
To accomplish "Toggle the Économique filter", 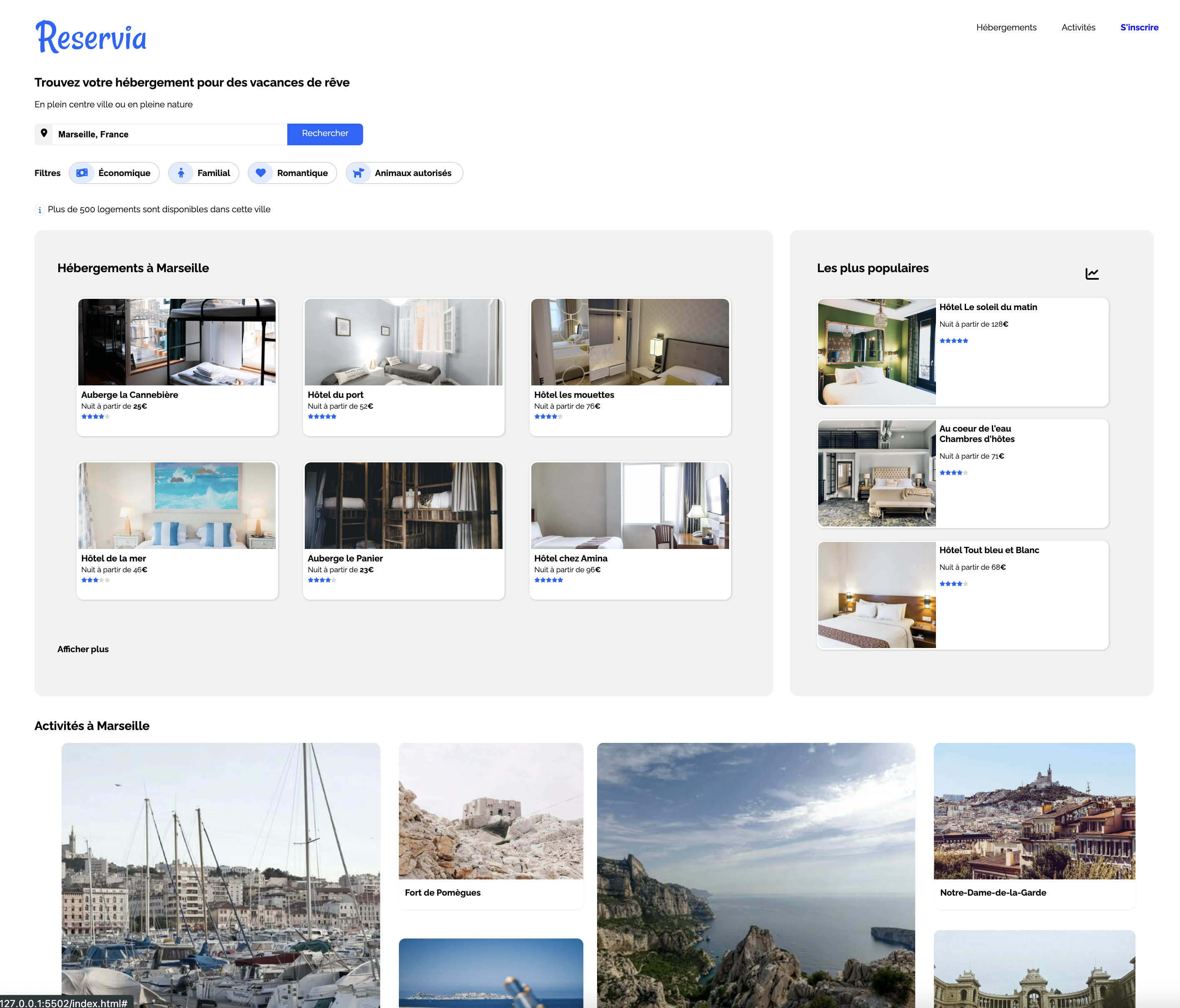I will [115, 173].
